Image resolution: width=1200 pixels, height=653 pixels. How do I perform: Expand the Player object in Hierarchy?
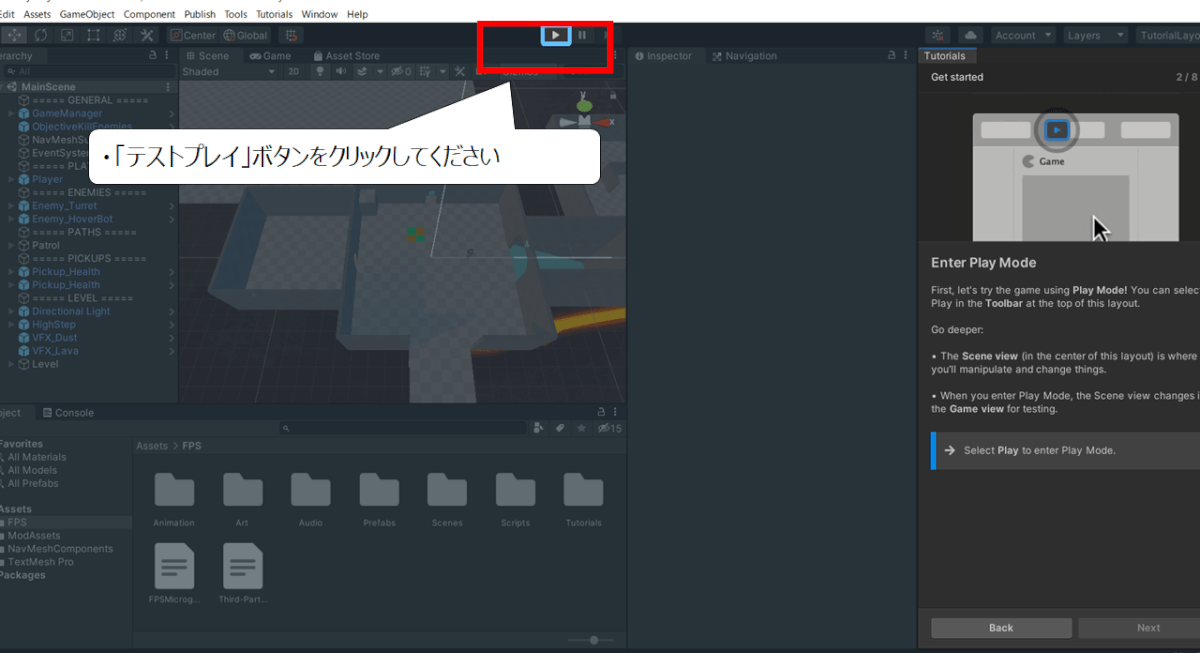click(x=11, y=179)
